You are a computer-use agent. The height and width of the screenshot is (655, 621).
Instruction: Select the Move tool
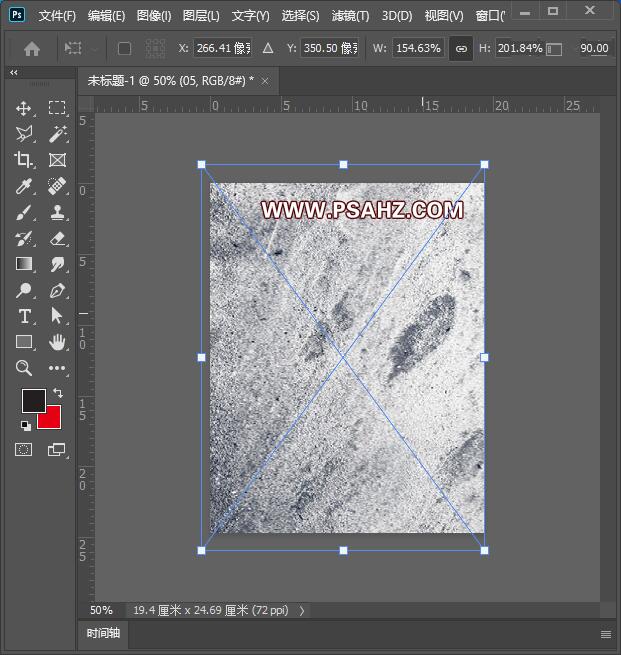[23, 108]
